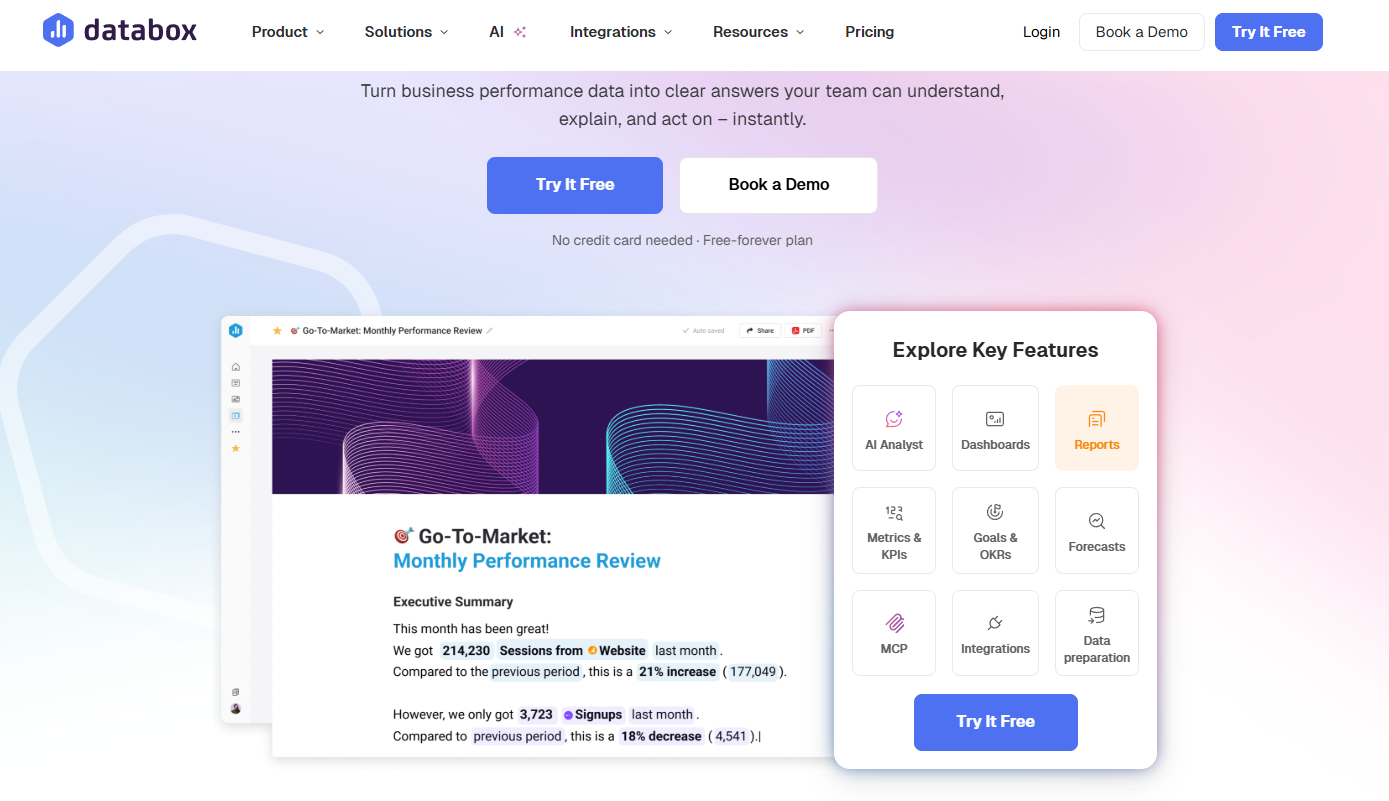Click the home icon in the report sidebar
The height and width of the screenshot is (801, 1389).
coord(236,367)
